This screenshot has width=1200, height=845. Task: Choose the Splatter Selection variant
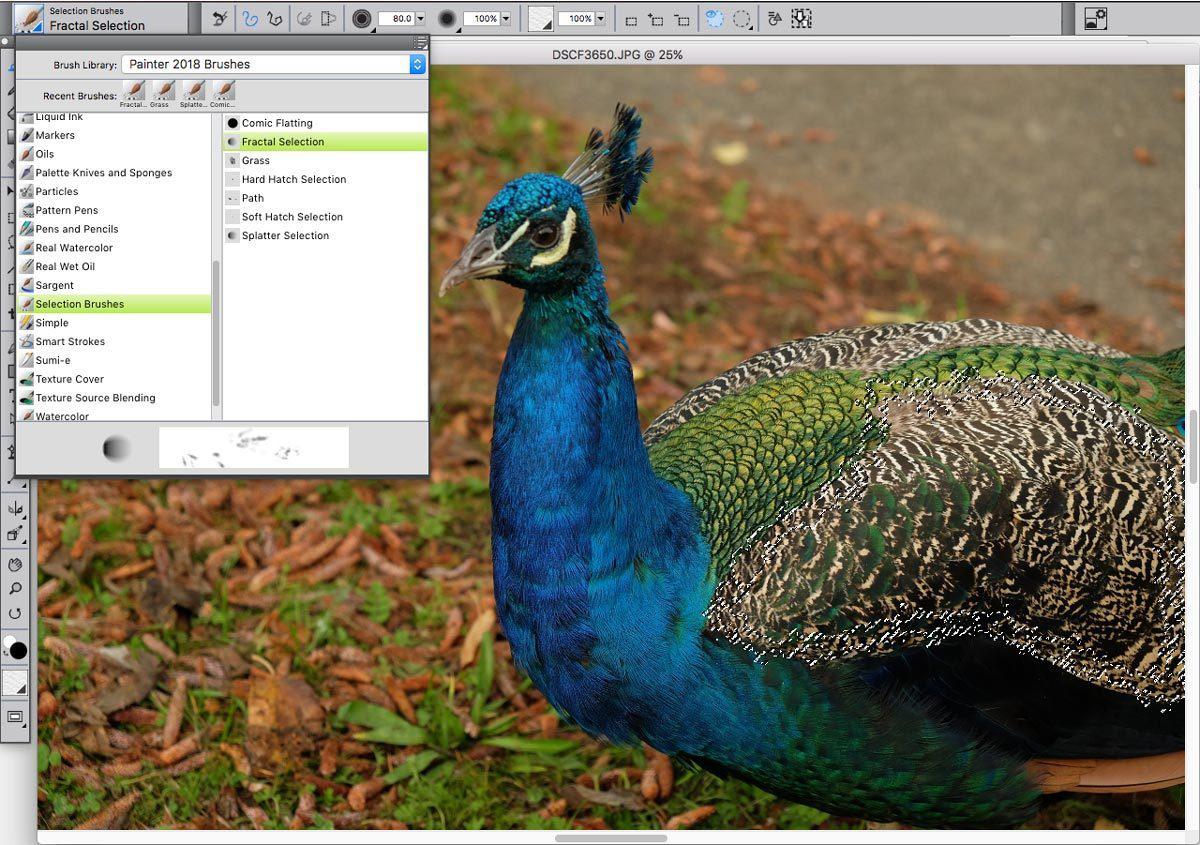(x=325, y=236)
